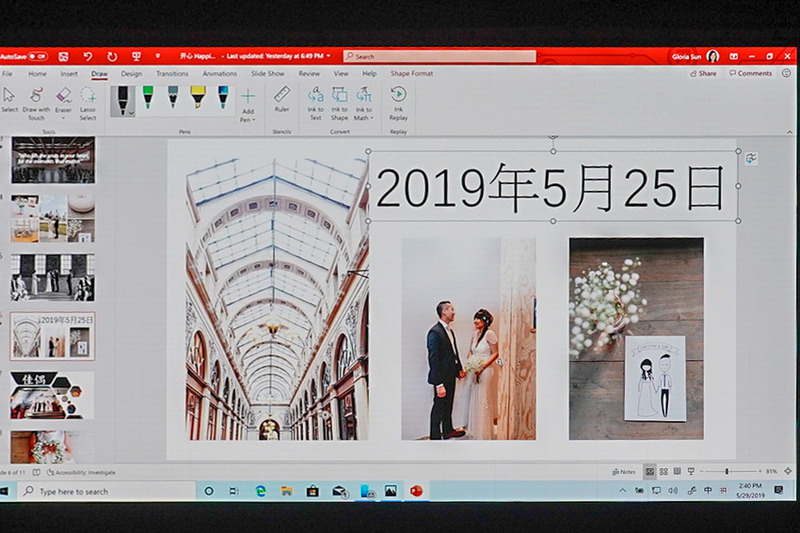This screenshot has height=533, width=800.
Task: Select the black pen
Action: [x=122, y=100]
